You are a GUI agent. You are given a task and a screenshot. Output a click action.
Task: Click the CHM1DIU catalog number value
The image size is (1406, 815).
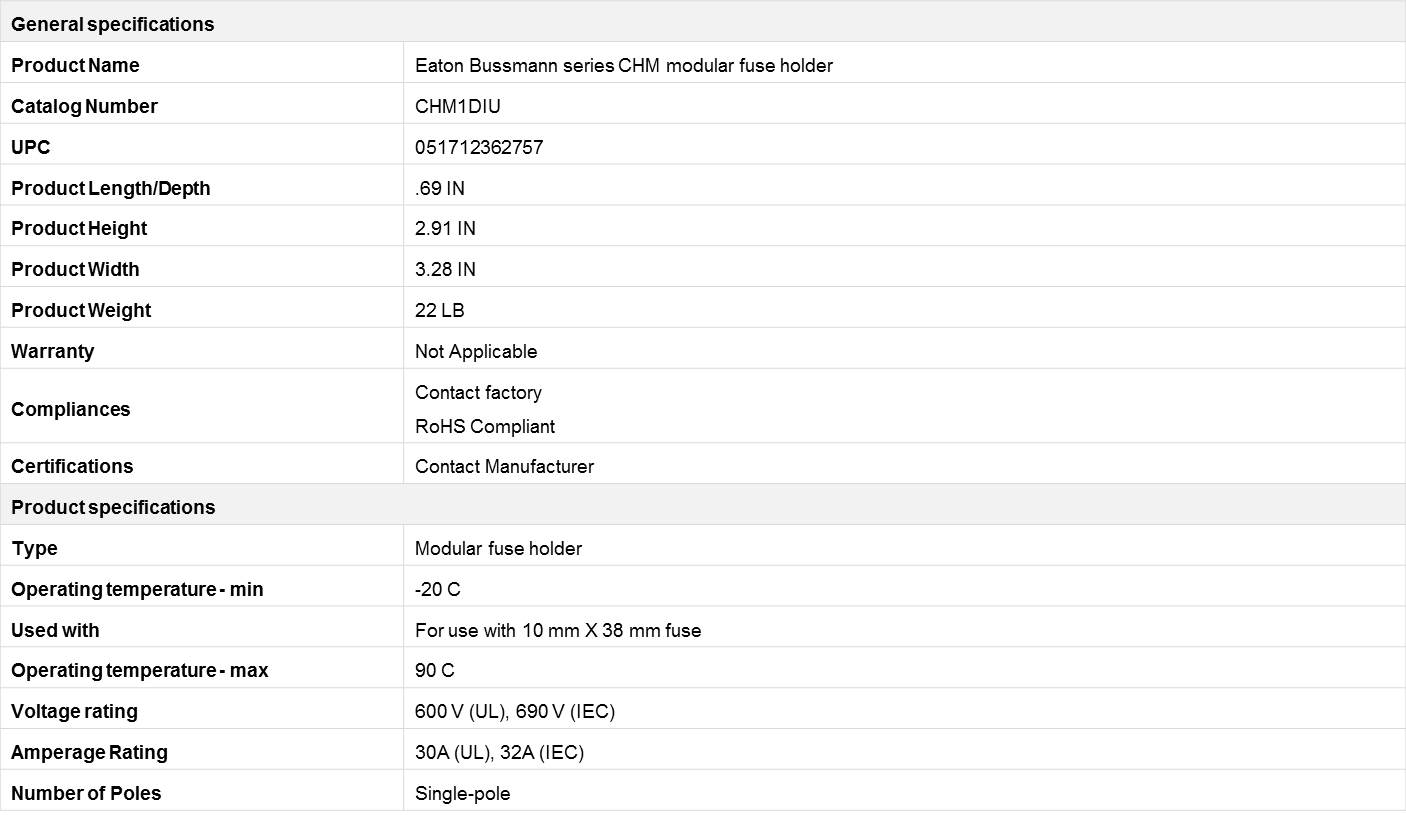tap(458, 106)
